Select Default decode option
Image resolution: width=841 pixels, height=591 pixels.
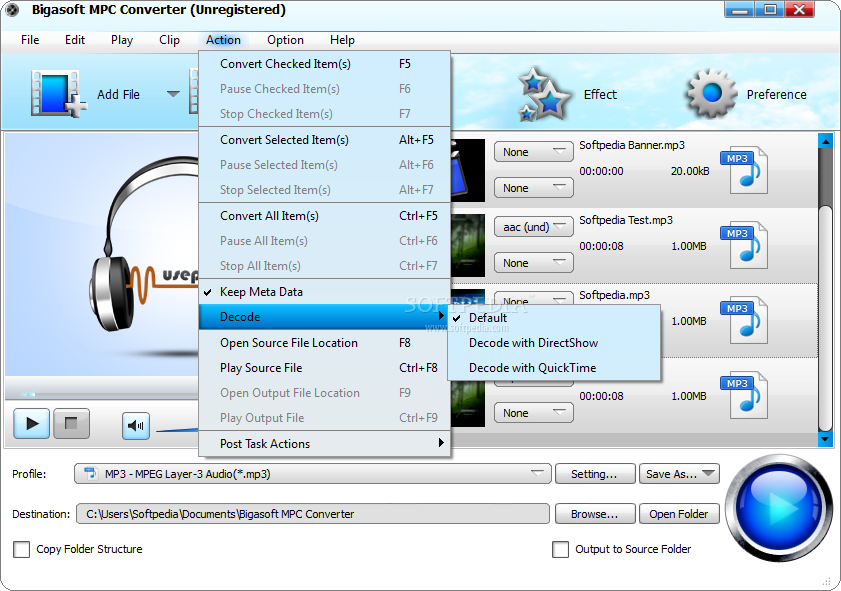click(554, 317)
